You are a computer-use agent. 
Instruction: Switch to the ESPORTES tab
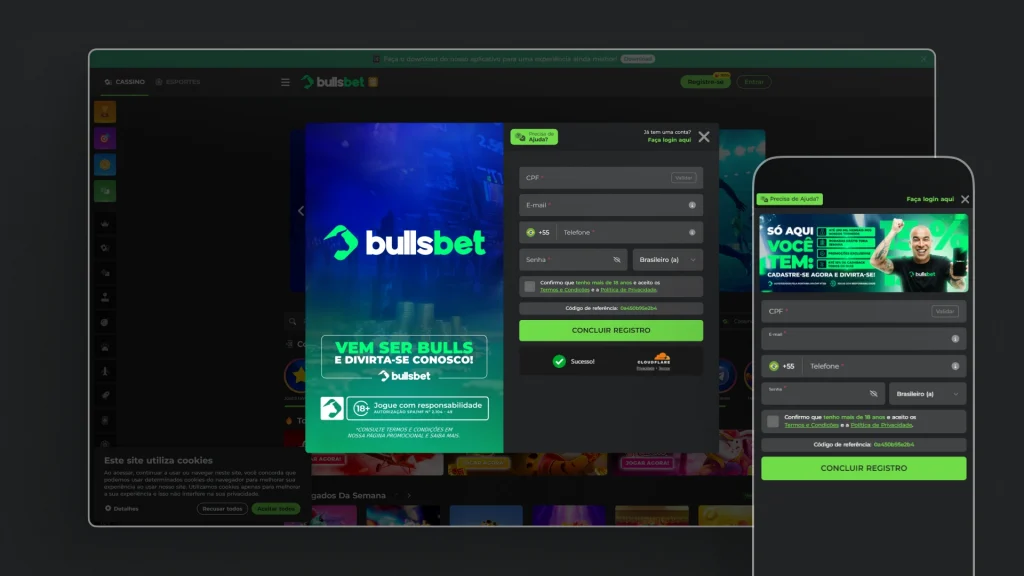(178, 82)
